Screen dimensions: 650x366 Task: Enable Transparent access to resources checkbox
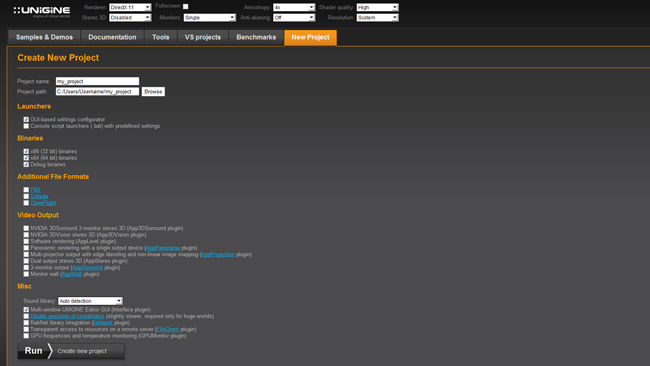(x=26, y=330)
